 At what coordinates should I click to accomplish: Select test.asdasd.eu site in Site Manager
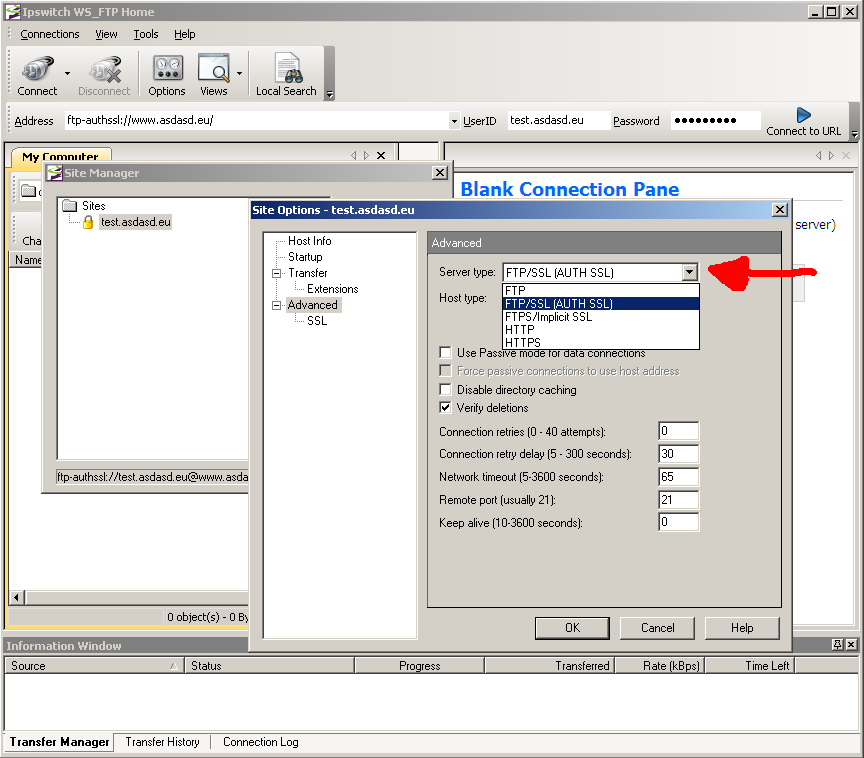pyautogui.click(x=136, y=222)
